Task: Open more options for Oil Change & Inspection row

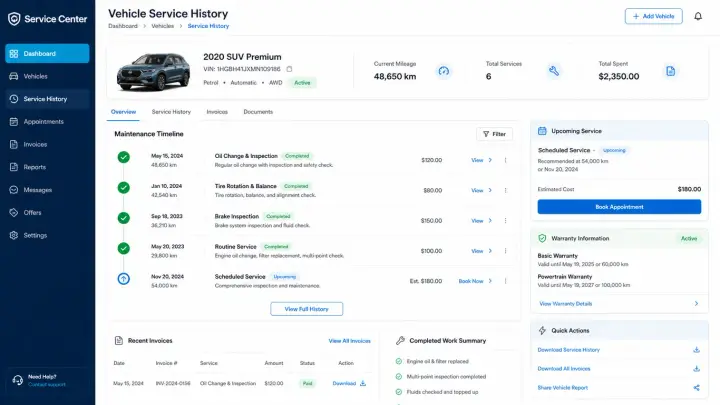Action: point(506,160)
